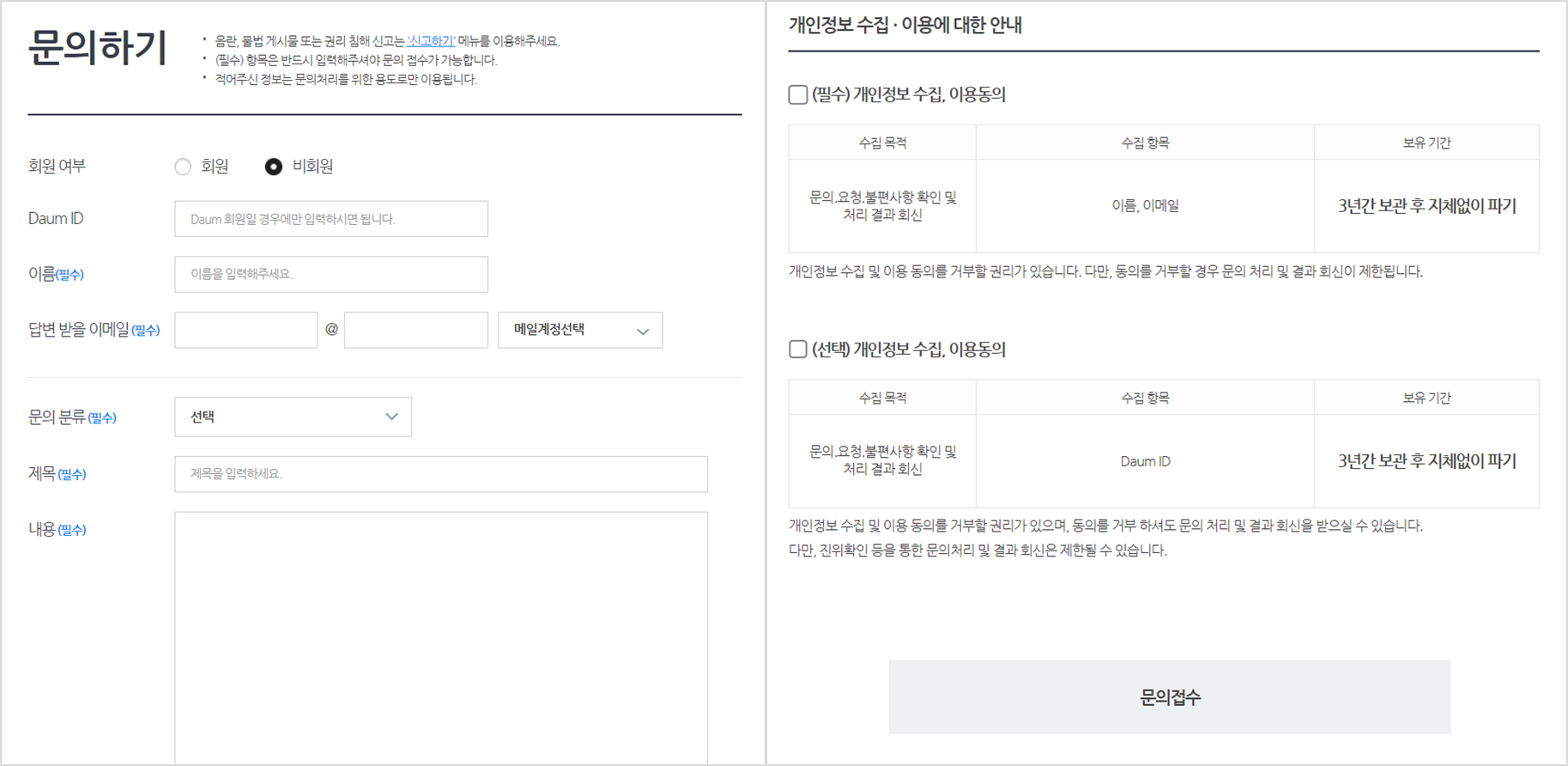Viewport: 1568px width, 766px height.
Task: Click the chevron arrow in 선택 category box
Action: coord(391,416)
